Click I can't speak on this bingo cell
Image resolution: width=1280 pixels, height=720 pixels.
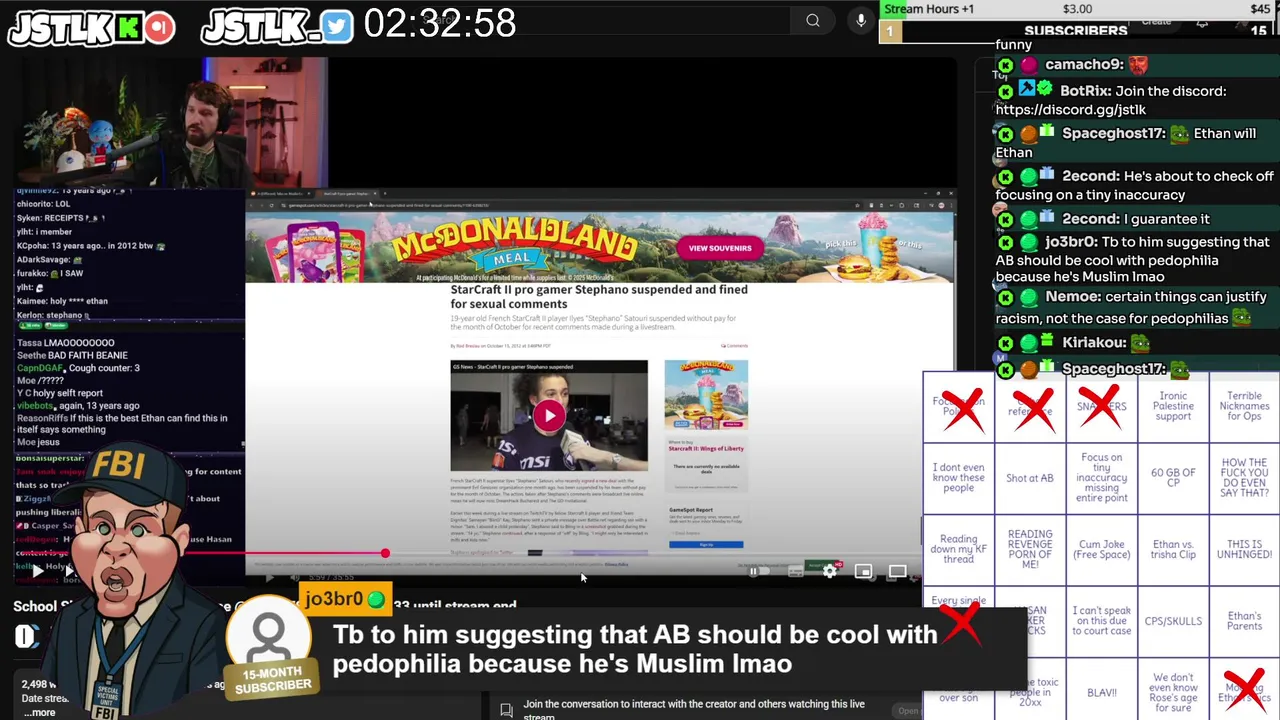pyautogui.click(x=1102, y=621)
